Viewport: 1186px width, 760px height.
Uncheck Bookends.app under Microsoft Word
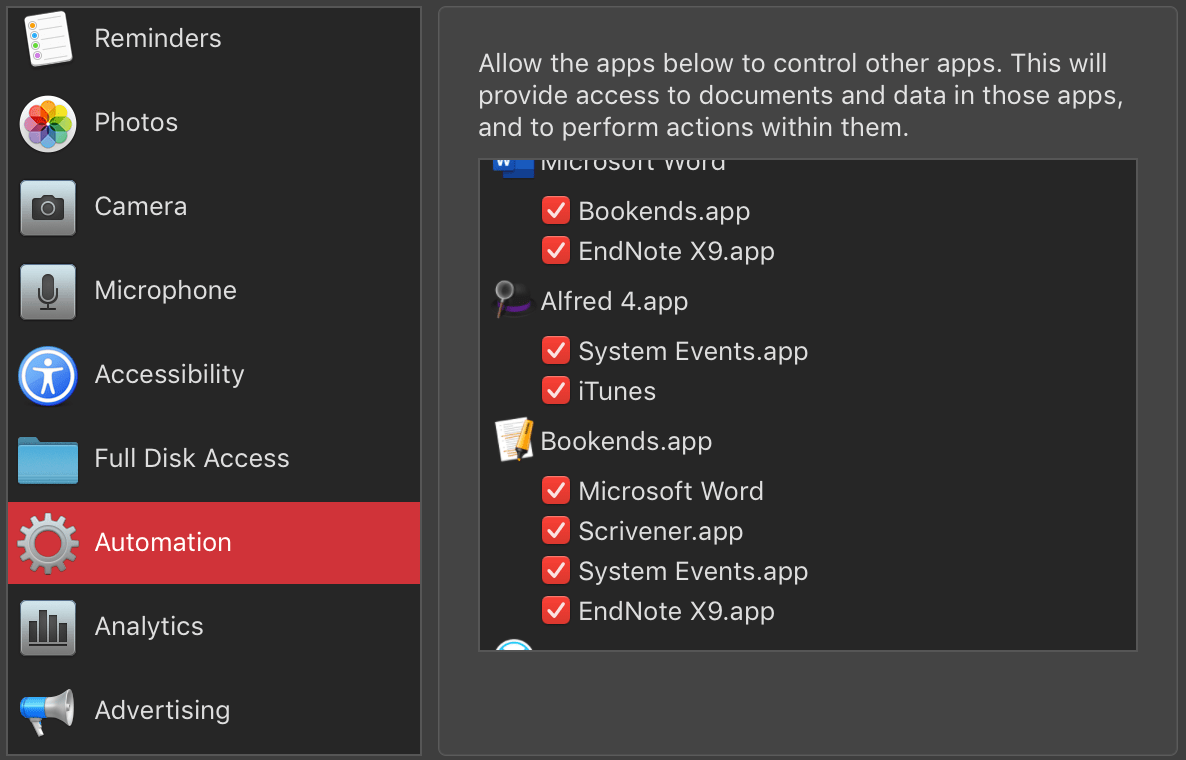pyautogui.click(x=556, y=210)
